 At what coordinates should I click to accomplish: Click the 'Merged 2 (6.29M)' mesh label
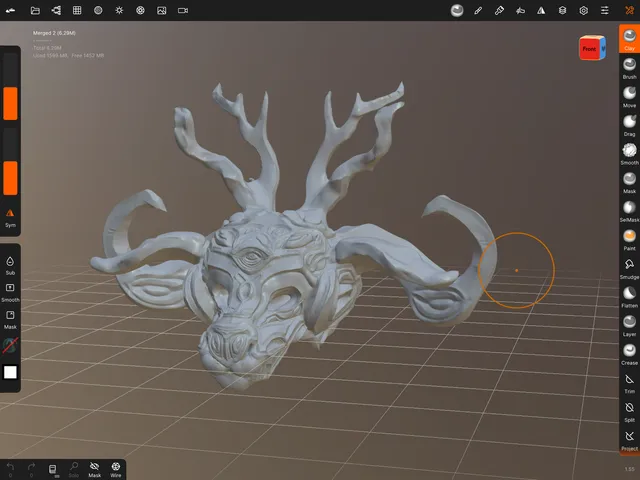tap(54, 33)
